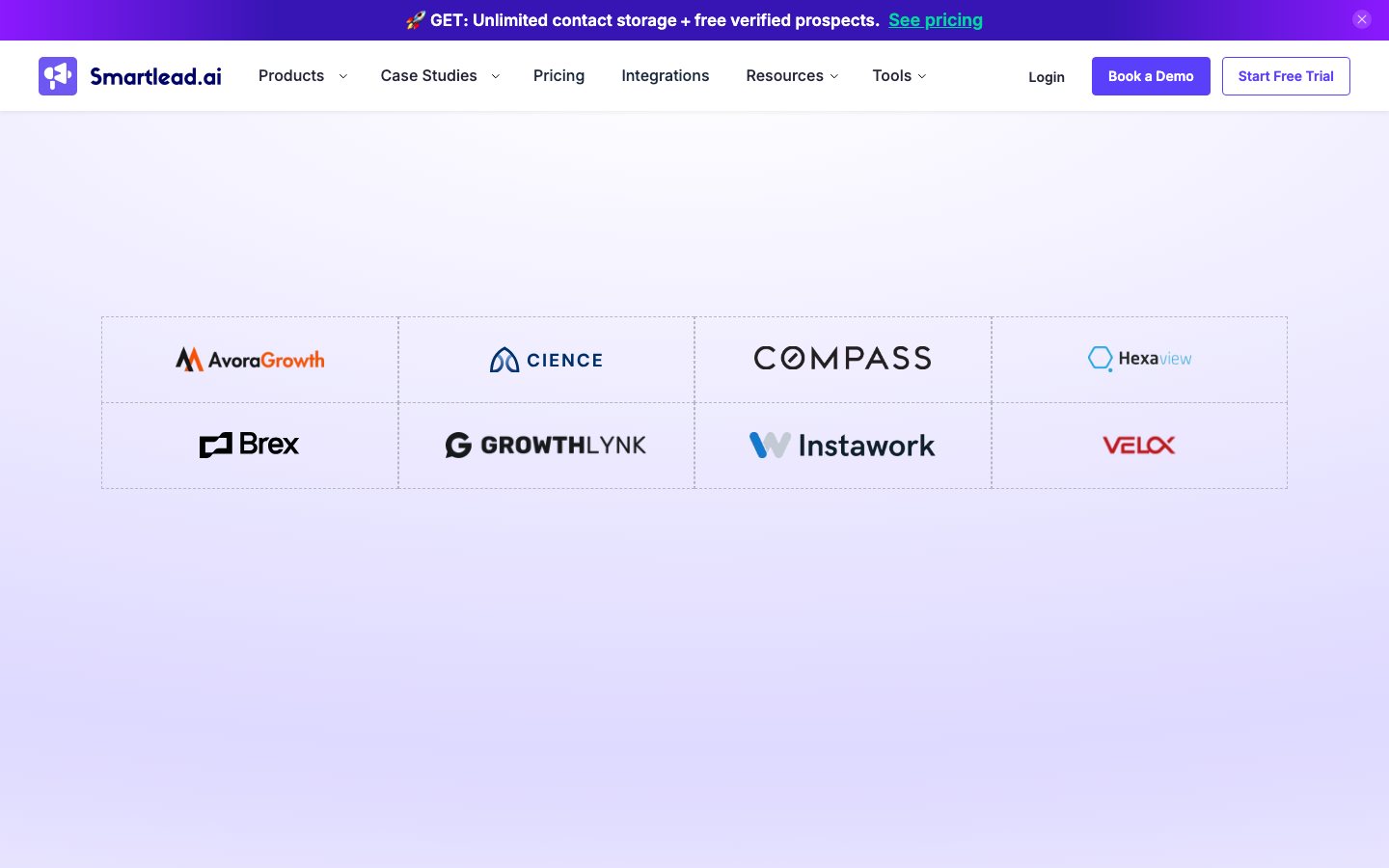Open the Integrations page
Image resolution: width=1389 pixels, height=868 pixels.
(x=666, y=75)
